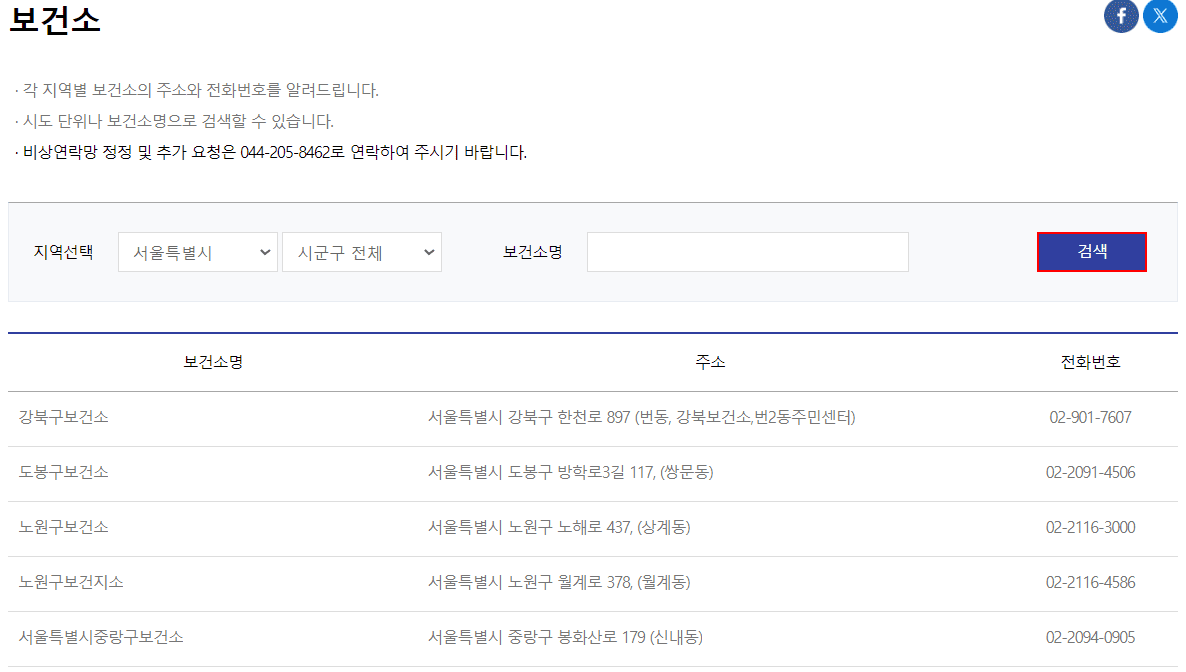Open the region selection combo box
The height and width of the screenshot is (672, 1186).
pos(197,252)
